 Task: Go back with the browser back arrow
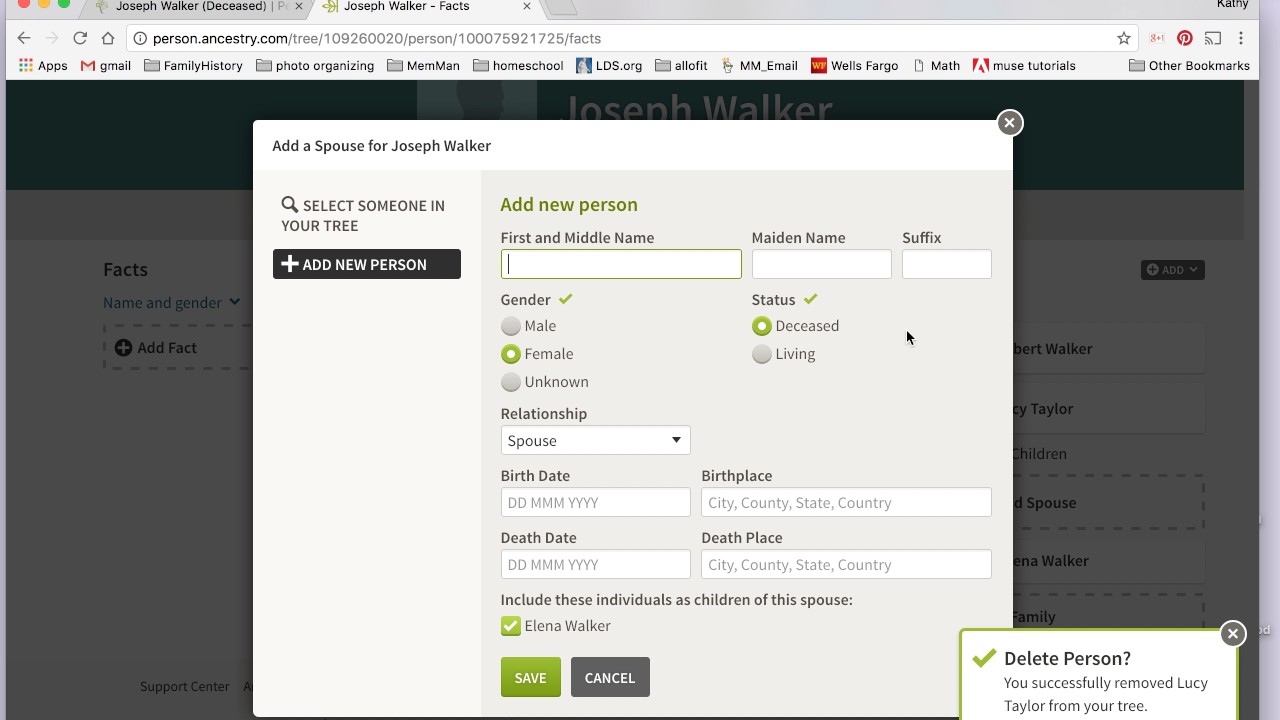(24, 38)
